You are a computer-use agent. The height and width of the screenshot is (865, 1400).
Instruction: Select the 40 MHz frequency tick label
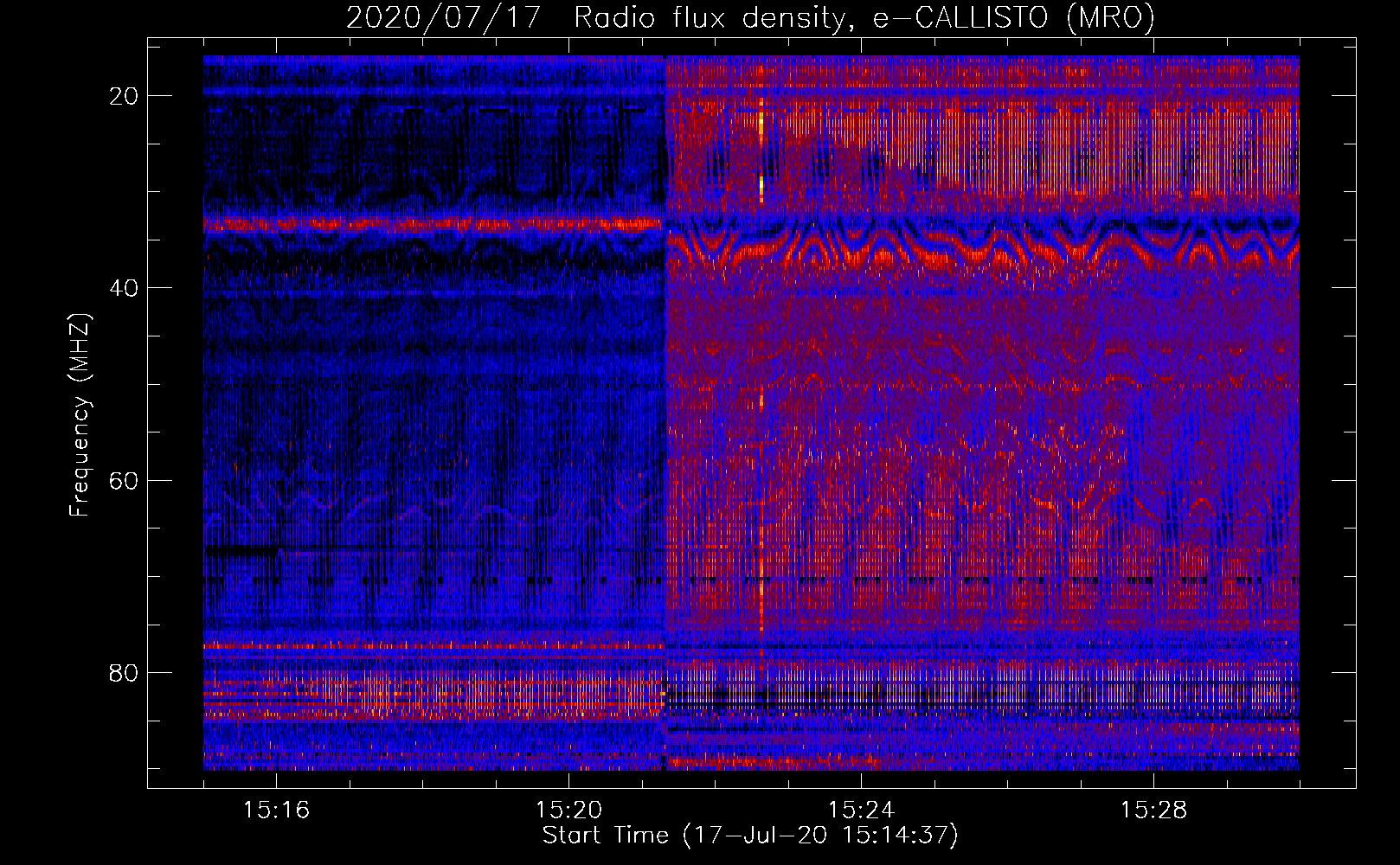pyautogui.click(x=125, y=288)
